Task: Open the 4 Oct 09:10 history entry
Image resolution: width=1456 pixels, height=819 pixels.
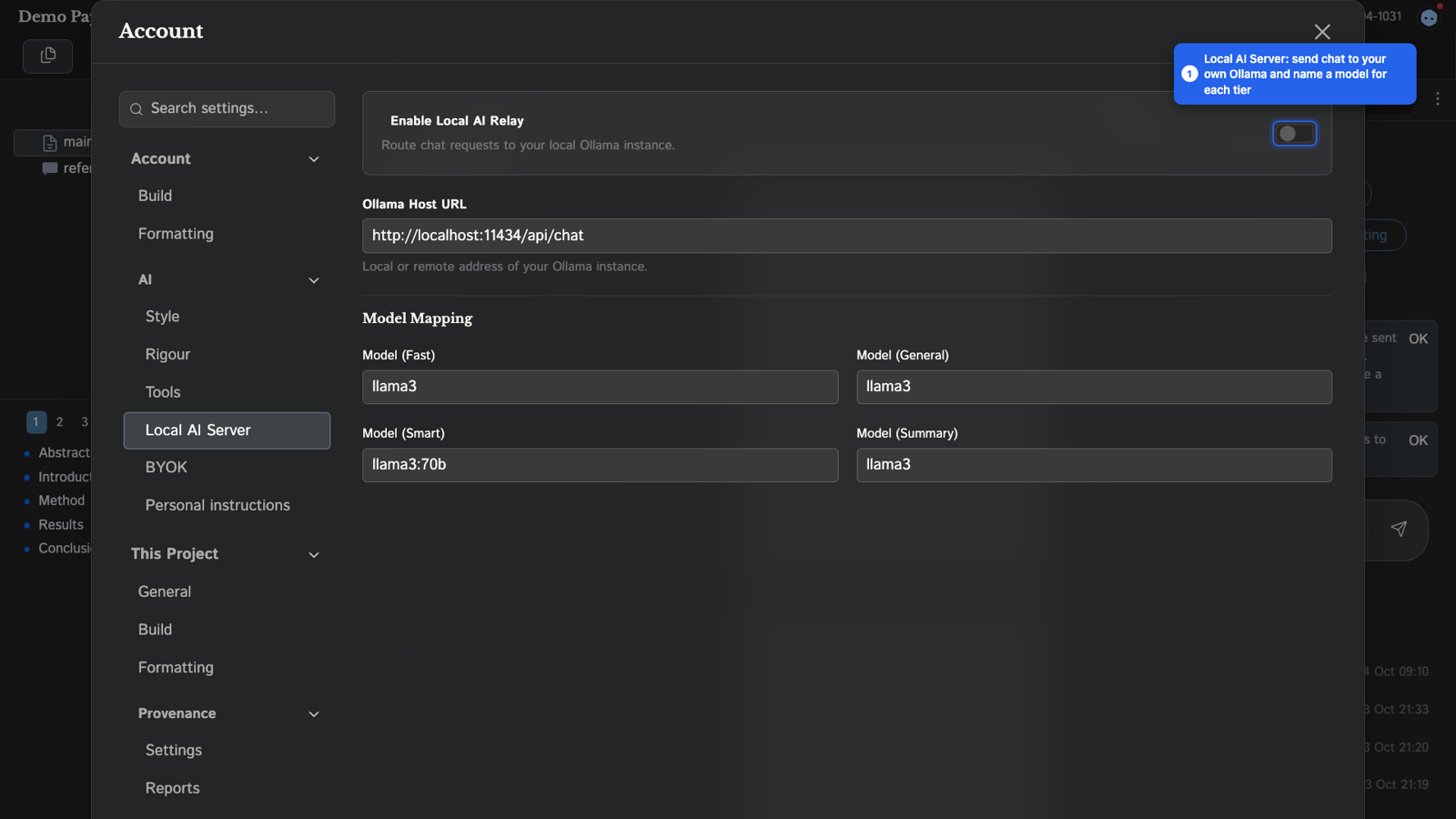Action: (1397, 672)
